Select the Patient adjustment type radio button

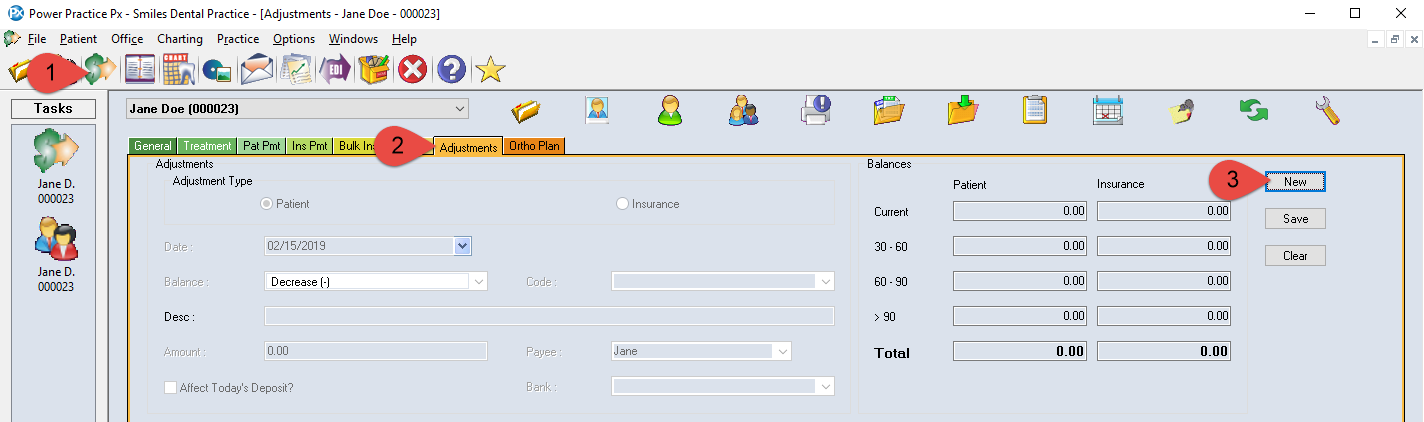(x=267, y=204)
